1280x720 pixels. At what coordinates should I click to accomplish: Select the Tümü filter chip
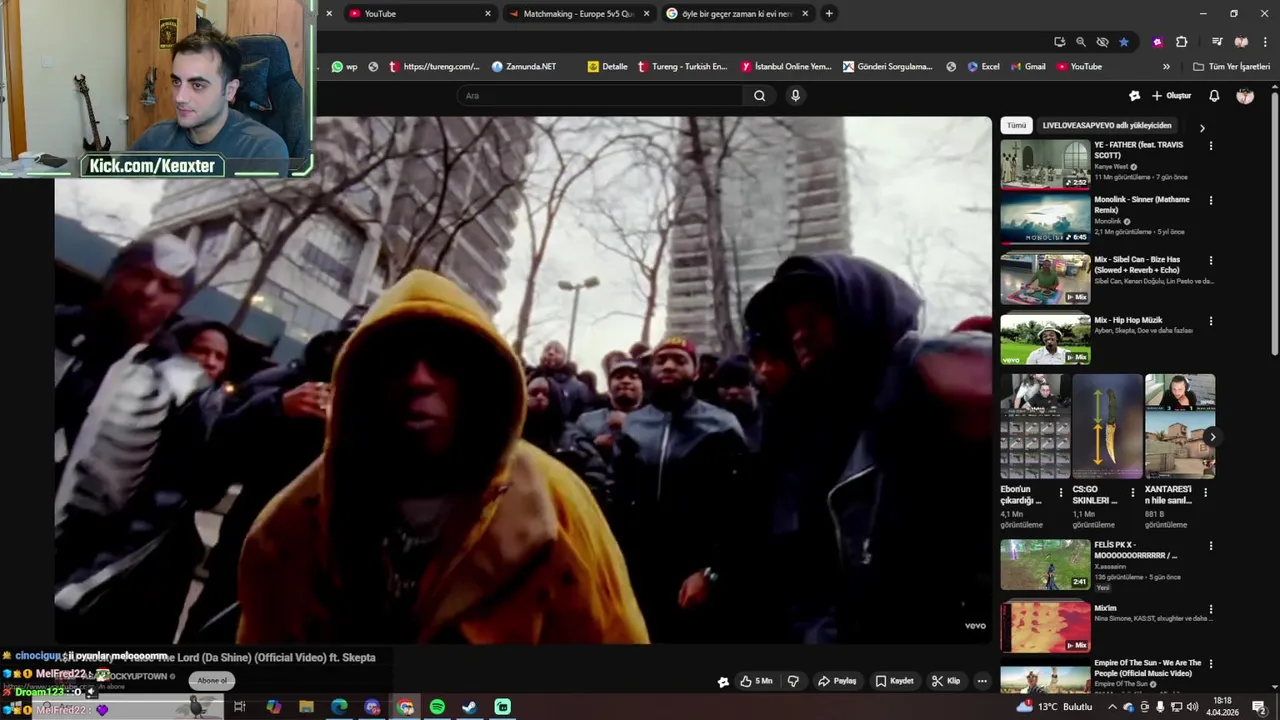[1016, 125]
